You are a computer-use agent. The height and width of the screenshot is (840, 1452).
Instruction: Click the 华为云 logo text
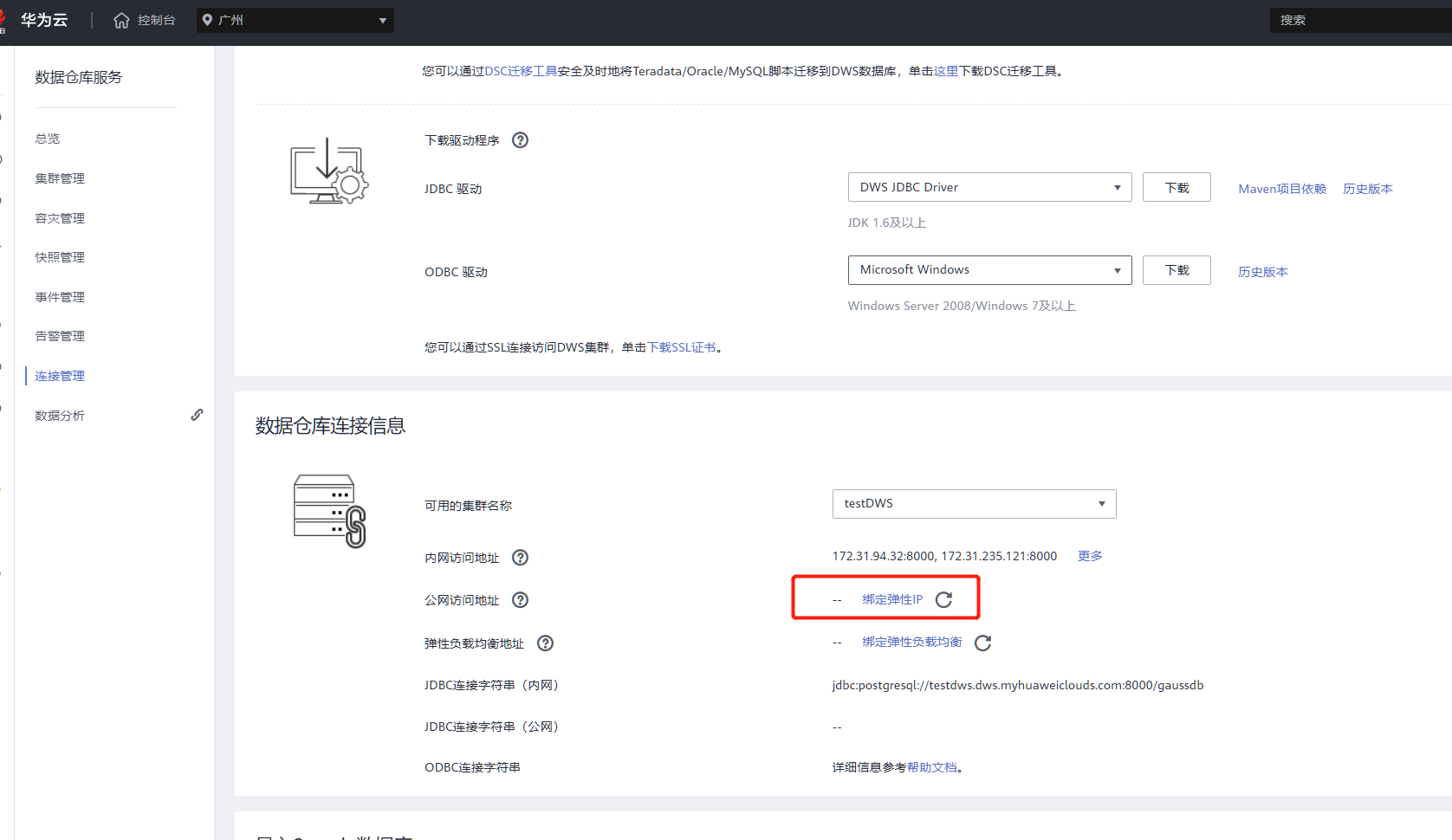coord(44,20)
